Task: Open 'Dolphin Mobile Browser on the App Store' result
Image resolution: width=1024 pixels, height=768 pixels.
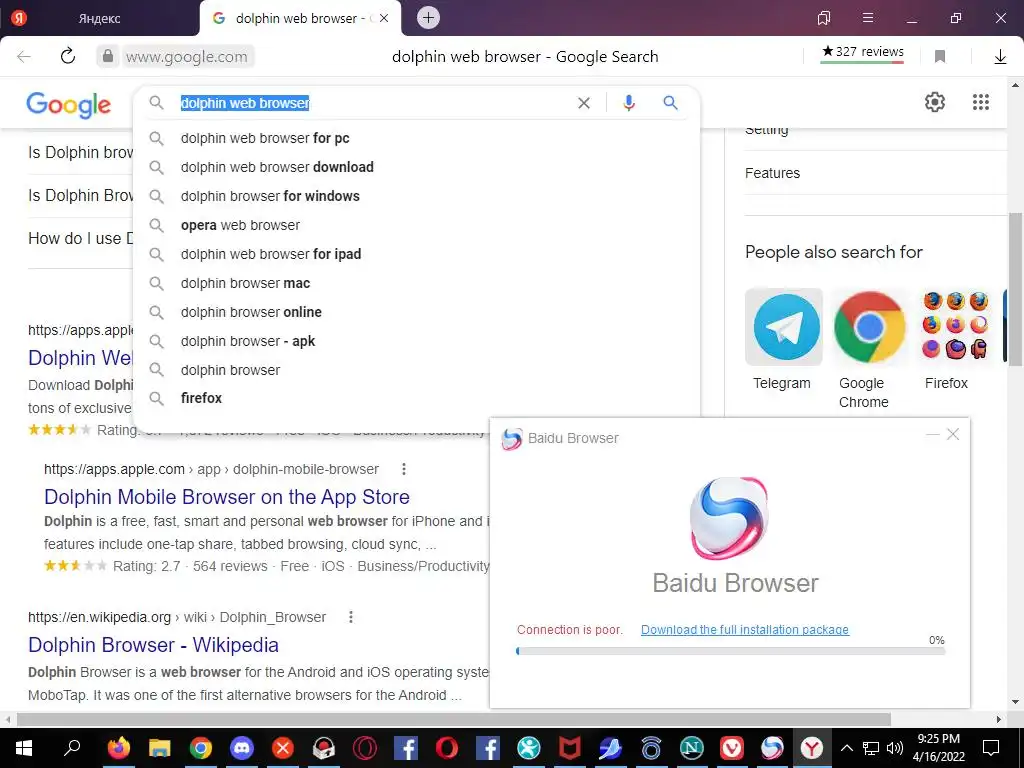Action: tap(227, 497)
